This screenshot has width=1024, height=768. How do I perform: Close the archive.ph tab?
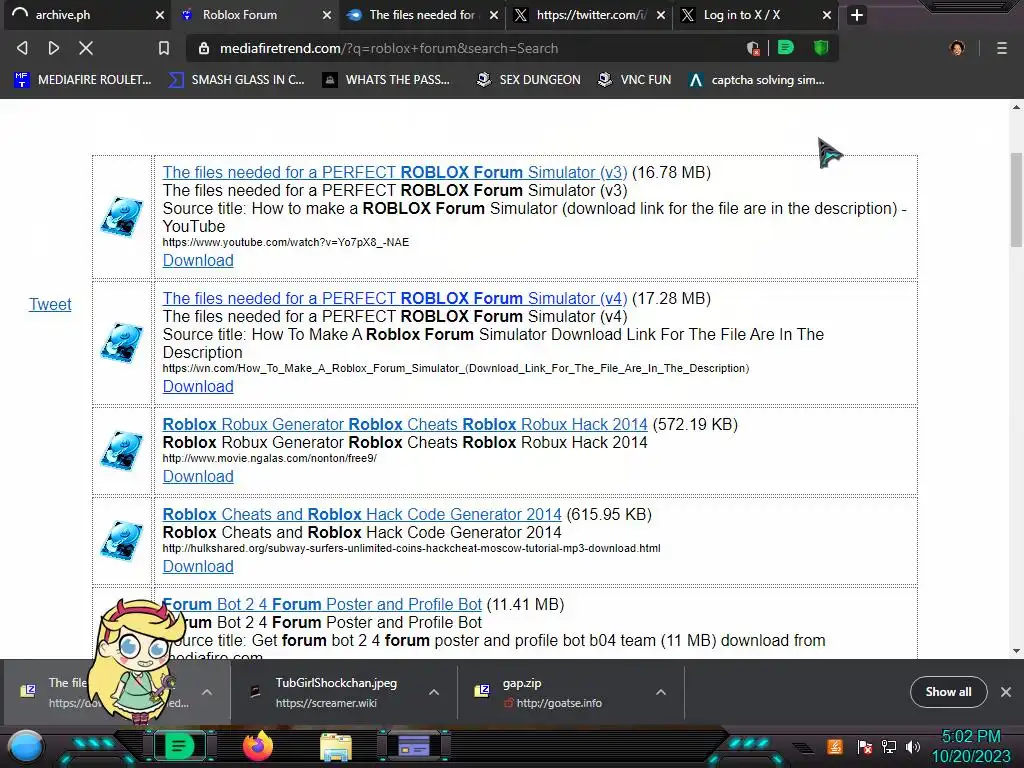pyautogui.click(x=159, y=15)
